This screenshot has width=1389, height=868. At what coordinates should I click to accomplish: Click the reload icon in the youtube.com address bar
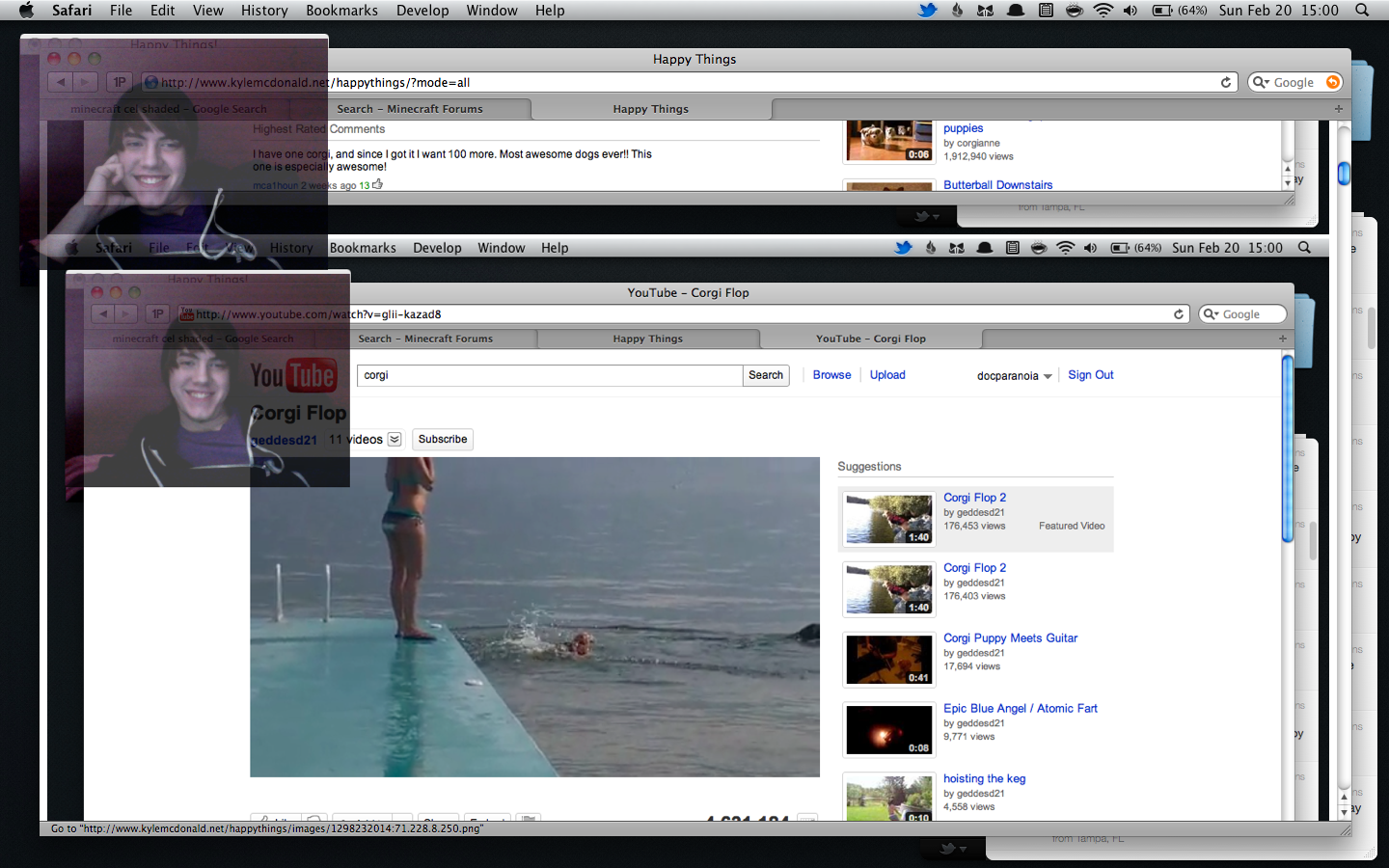1178,314
